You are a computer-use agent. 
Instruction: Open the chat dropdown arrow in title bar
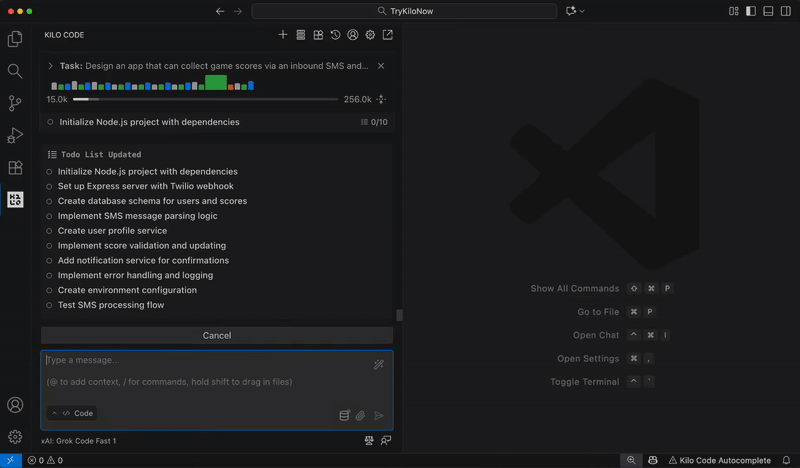tap(582, 11)
